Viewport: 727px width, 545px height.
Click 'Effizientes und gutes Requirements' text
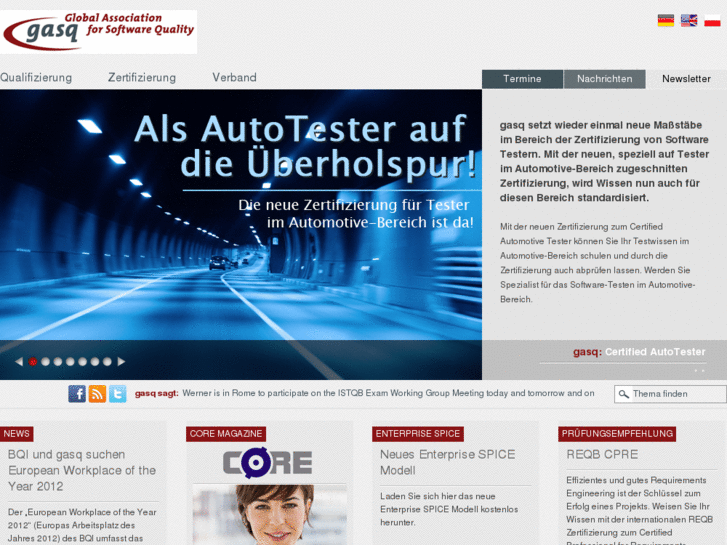639,510
